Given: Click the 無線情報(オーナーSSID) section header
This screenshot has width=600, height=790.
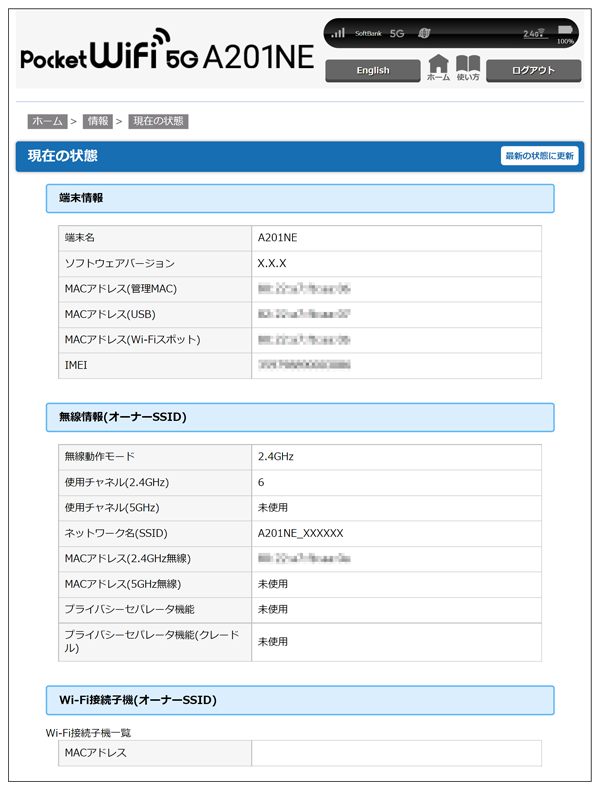Looking at the screenshot, I should pos(299,417).
